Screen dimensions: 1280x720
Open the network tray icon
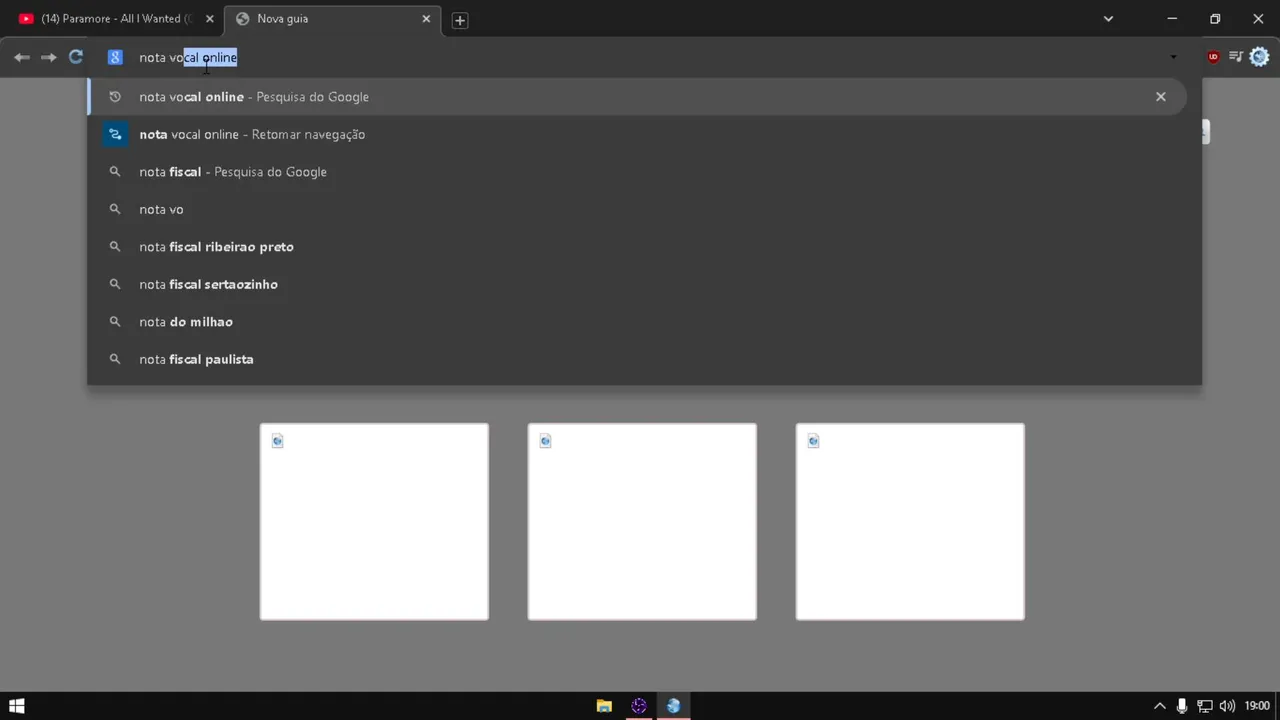1205,706
